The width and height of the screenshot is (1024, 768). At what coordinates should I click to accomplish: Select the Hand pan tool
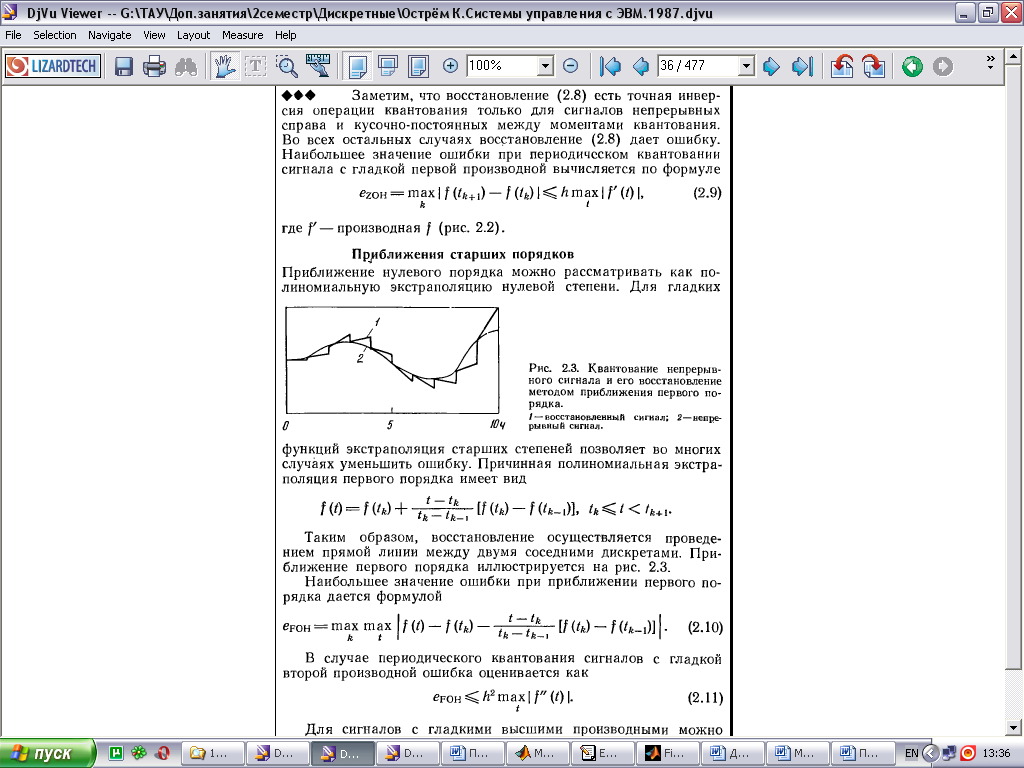point(225,66)
